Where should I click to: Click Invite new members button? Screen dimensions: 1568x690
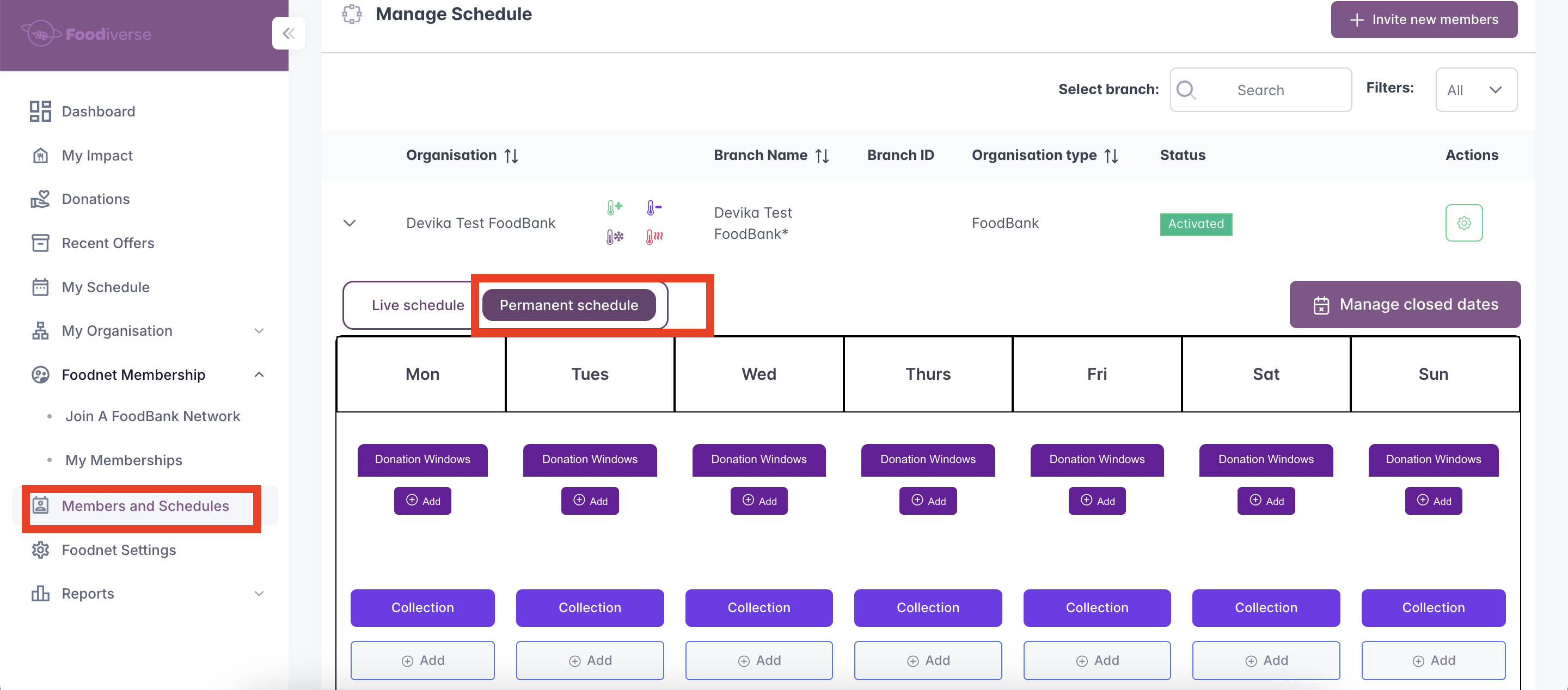pos(1423,20)
